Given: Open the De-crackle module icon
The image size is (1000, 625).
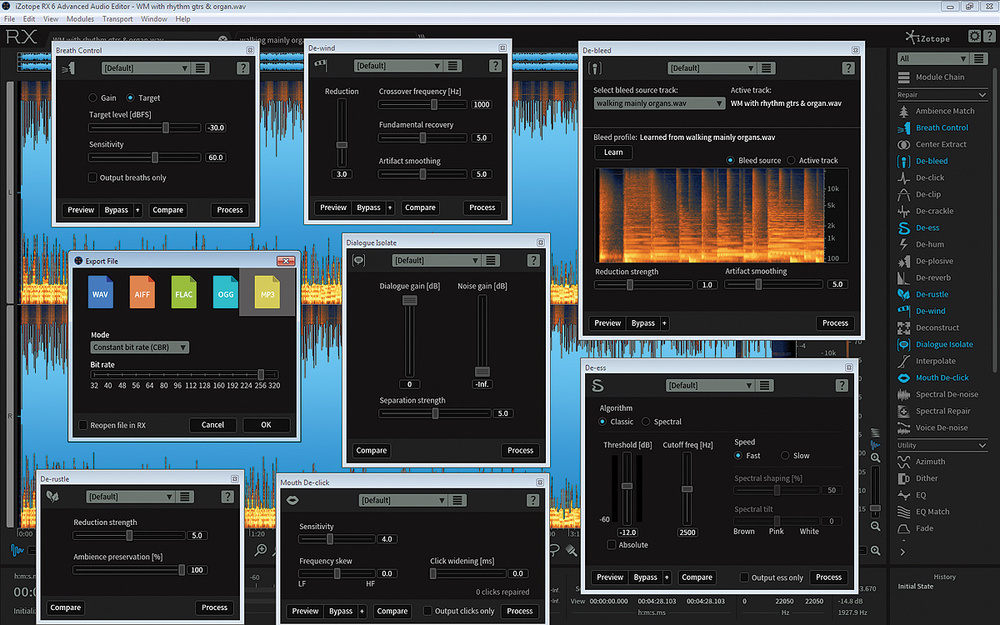Looking at the screenshot, I should [904, 210].
